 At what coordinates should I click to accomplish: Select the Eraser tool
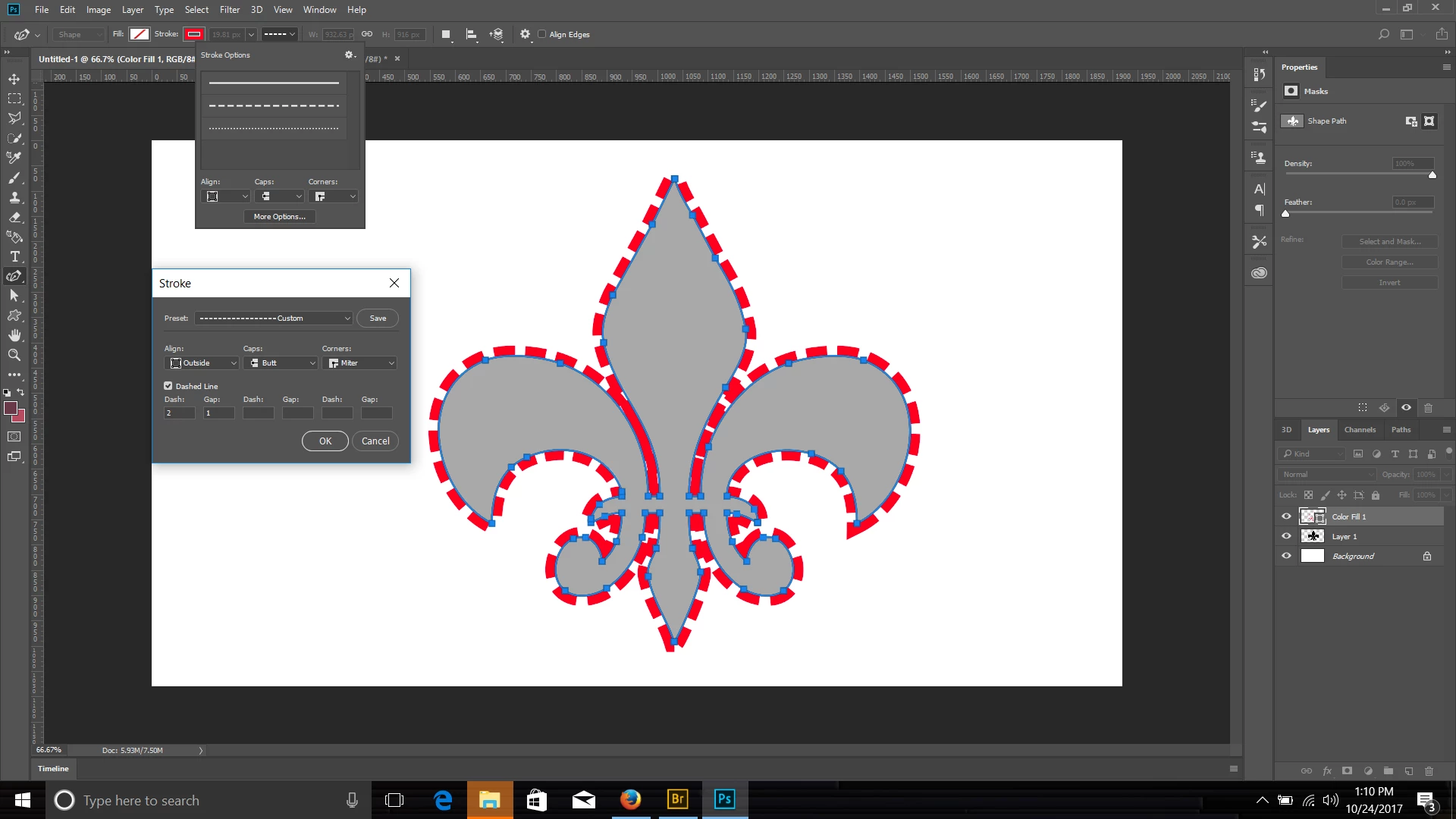14,217
